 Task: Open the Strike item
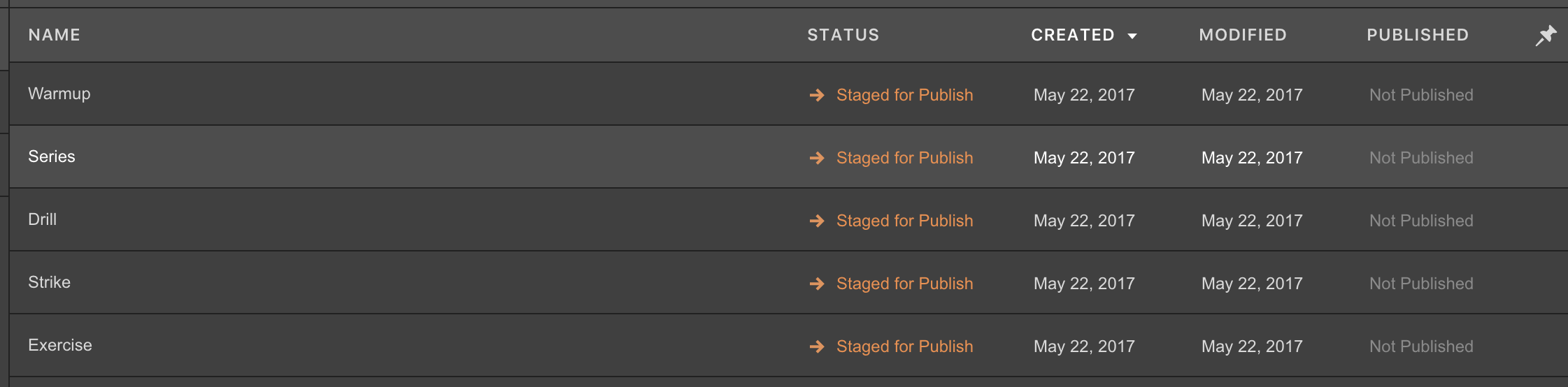tap(50, 282)
